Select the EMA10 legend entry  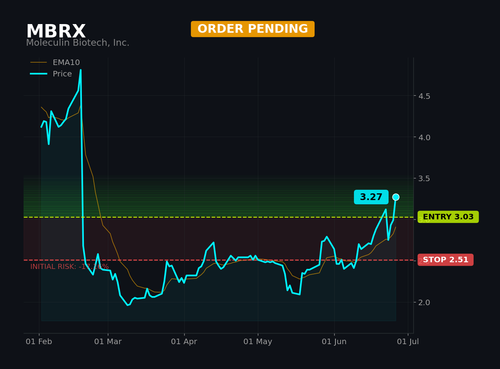55,62
